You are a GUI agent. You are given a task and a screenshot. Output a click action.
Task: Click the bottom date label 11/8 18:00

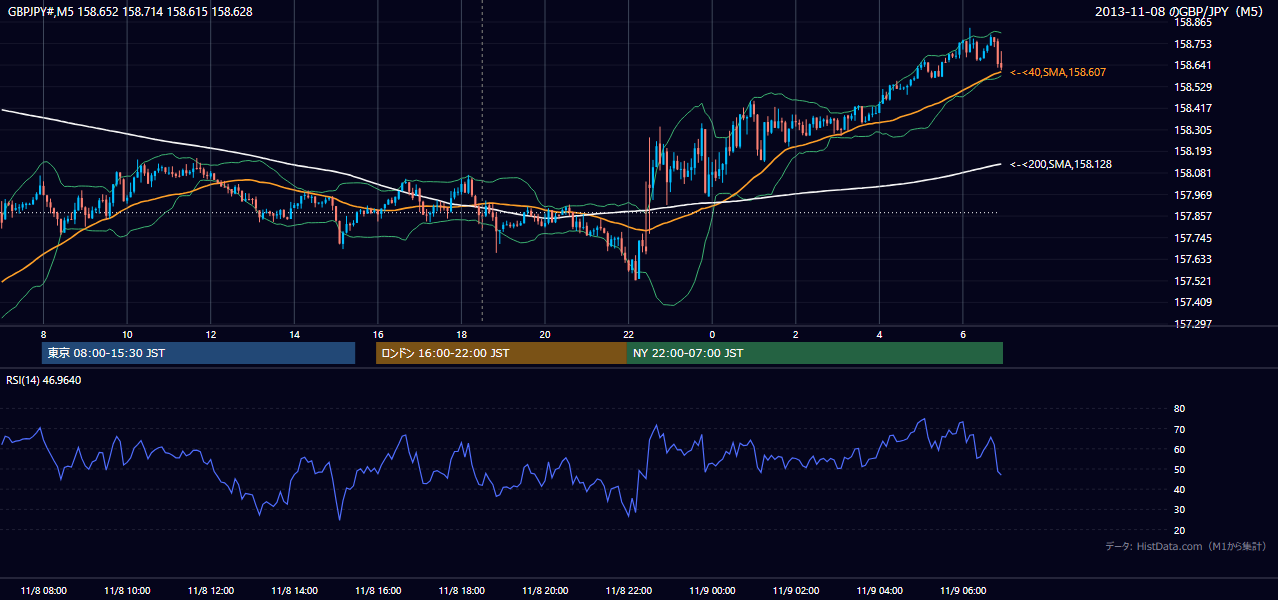point(461,591)
